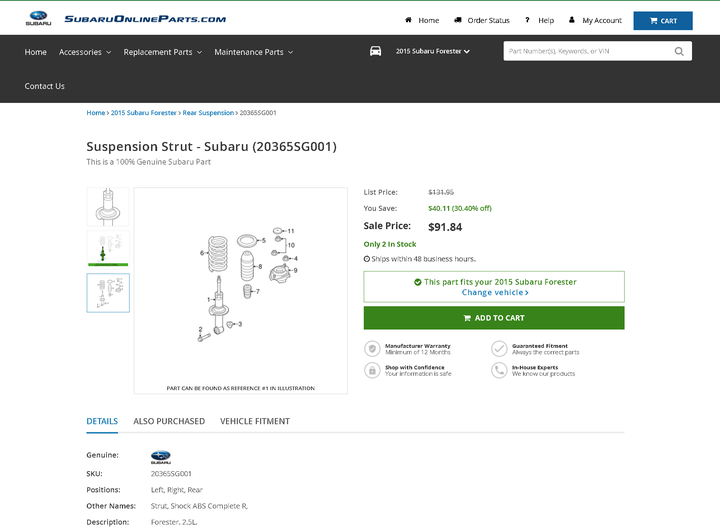Click SKU value 20365SG001 in details
The image size is (720, 530).
(171, 474)
